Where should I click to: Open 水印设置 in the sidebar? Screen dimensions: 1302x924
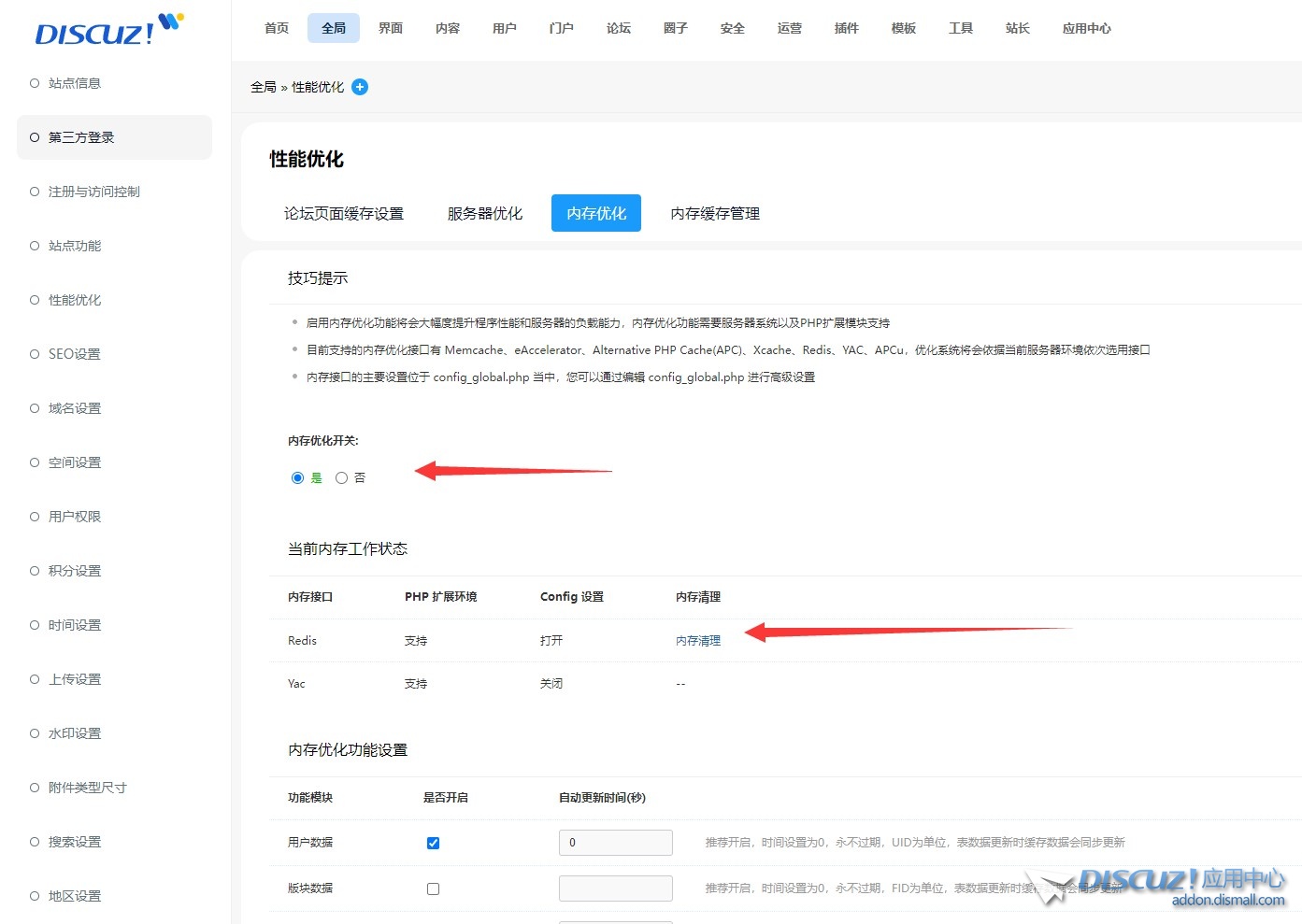pyautogui.click(x=75, y=733)
